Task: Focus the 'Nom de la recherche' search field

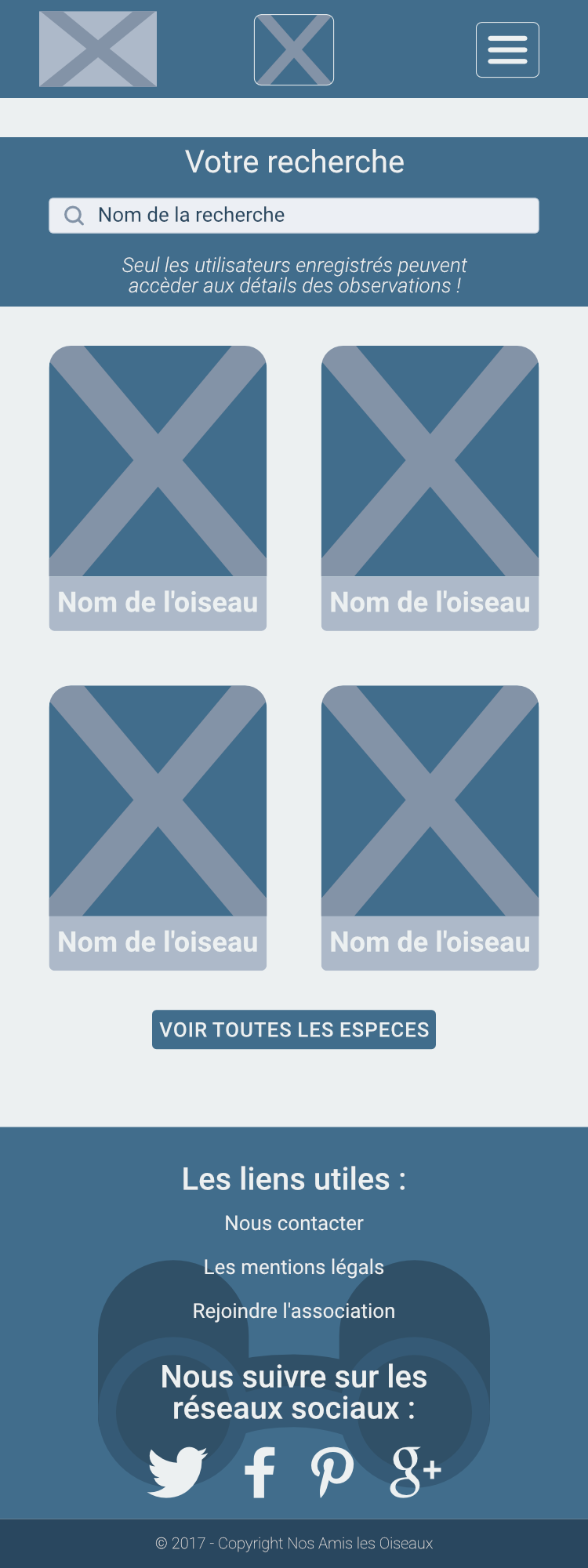Action: pos(294,216)
